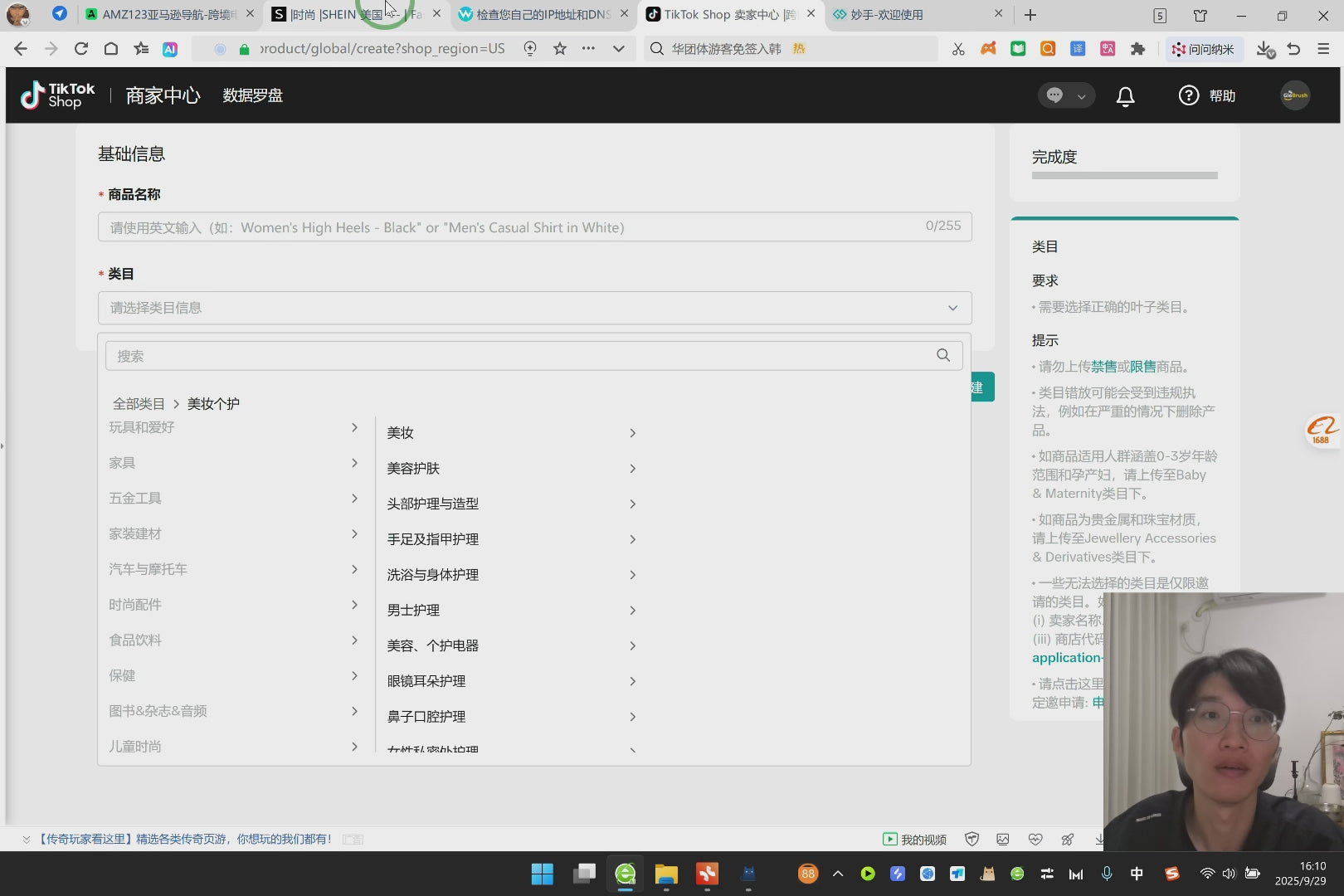The image size is (1344, 896).
Task: Open the chat message icon in header
Action: [x=1054, y=95]
